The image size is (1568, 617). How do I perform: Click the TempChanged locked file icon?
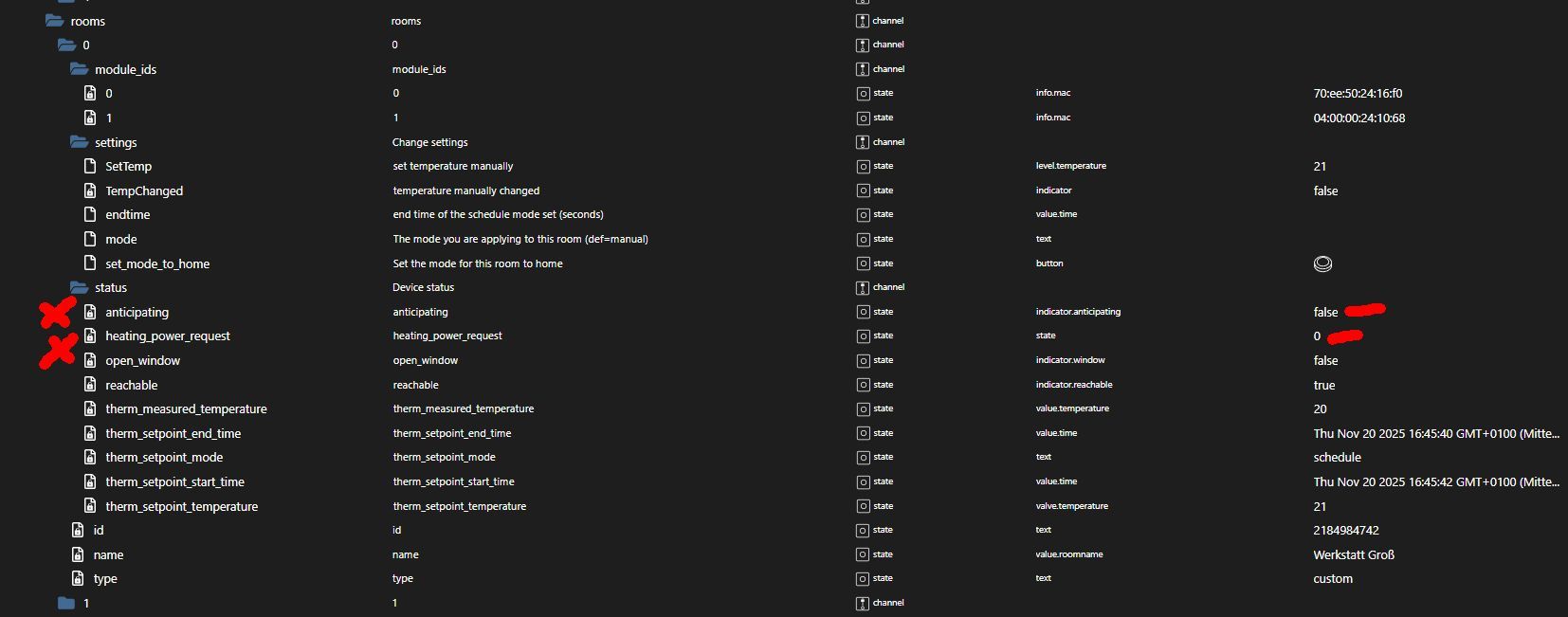coord(90,191)
